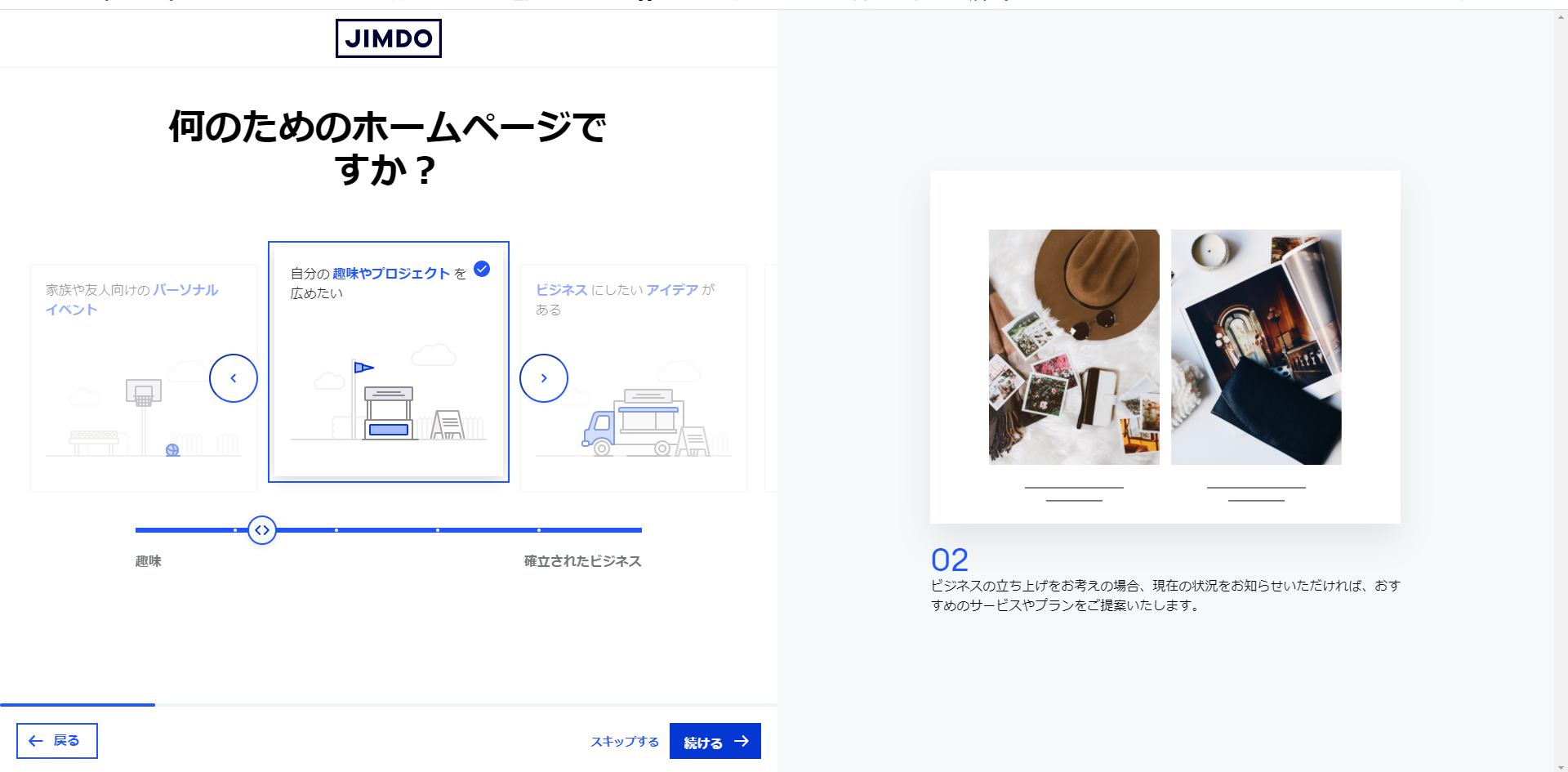
Task: Open the magazine photo preview thumbnail
Action: click(1256, 347)
